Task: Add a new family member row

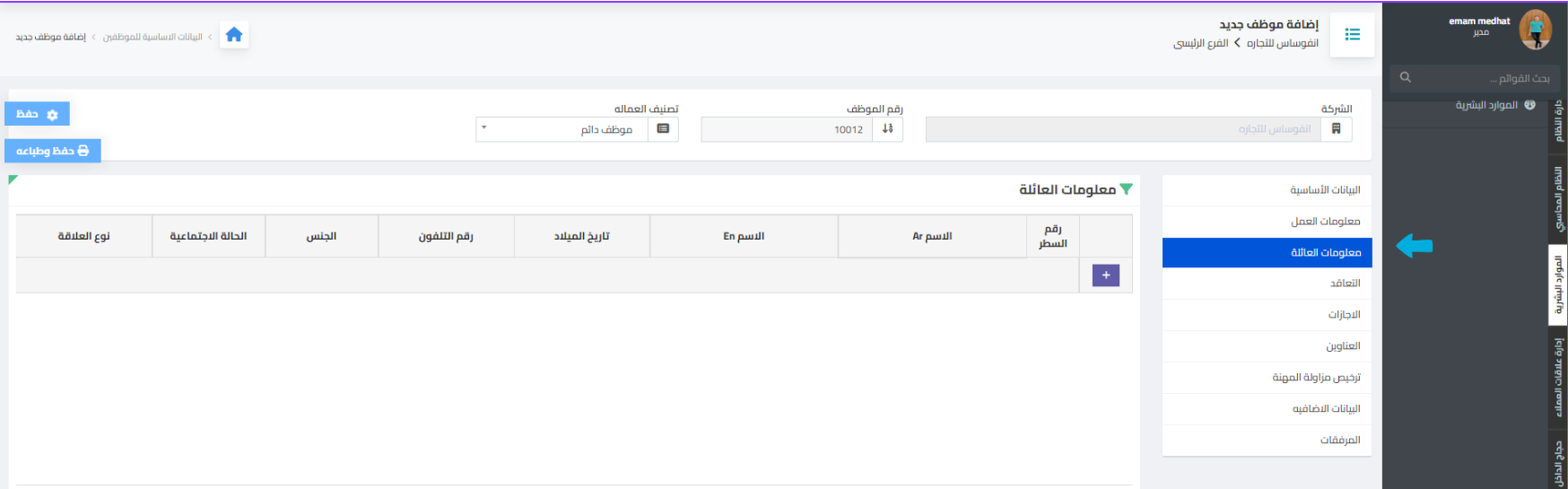Action: coord(1105,275)
